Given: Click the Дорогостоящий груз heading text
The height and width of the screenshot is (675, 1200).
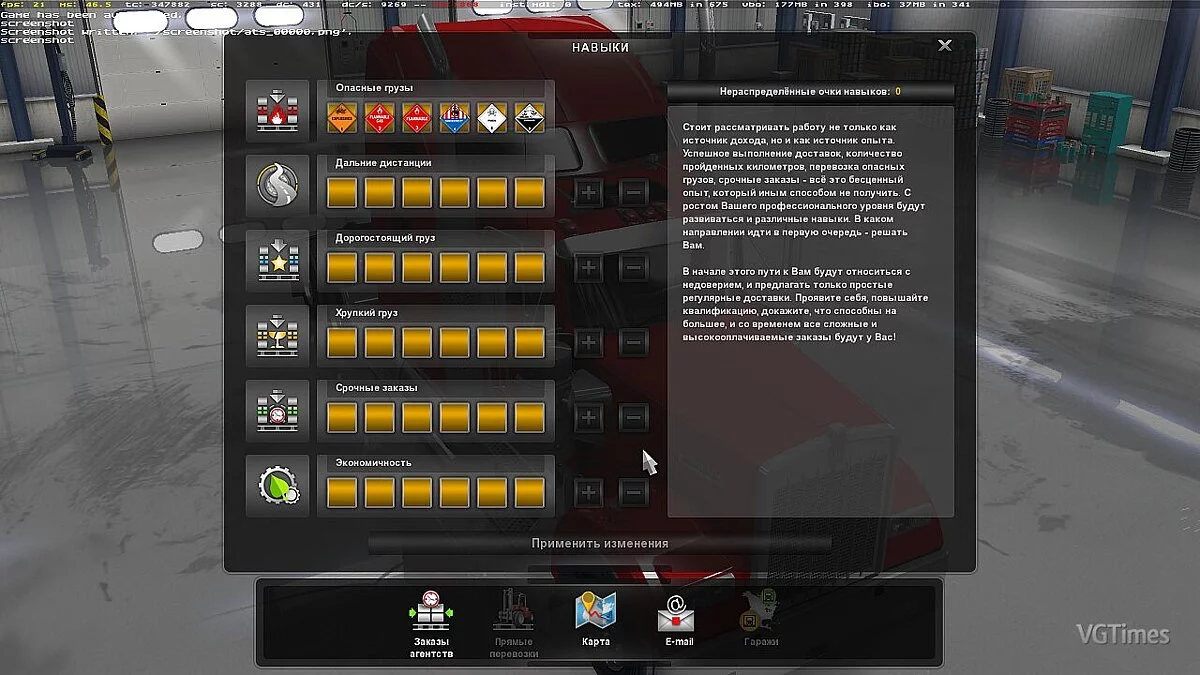Looking at the screenshot, I should click(385, 238).
